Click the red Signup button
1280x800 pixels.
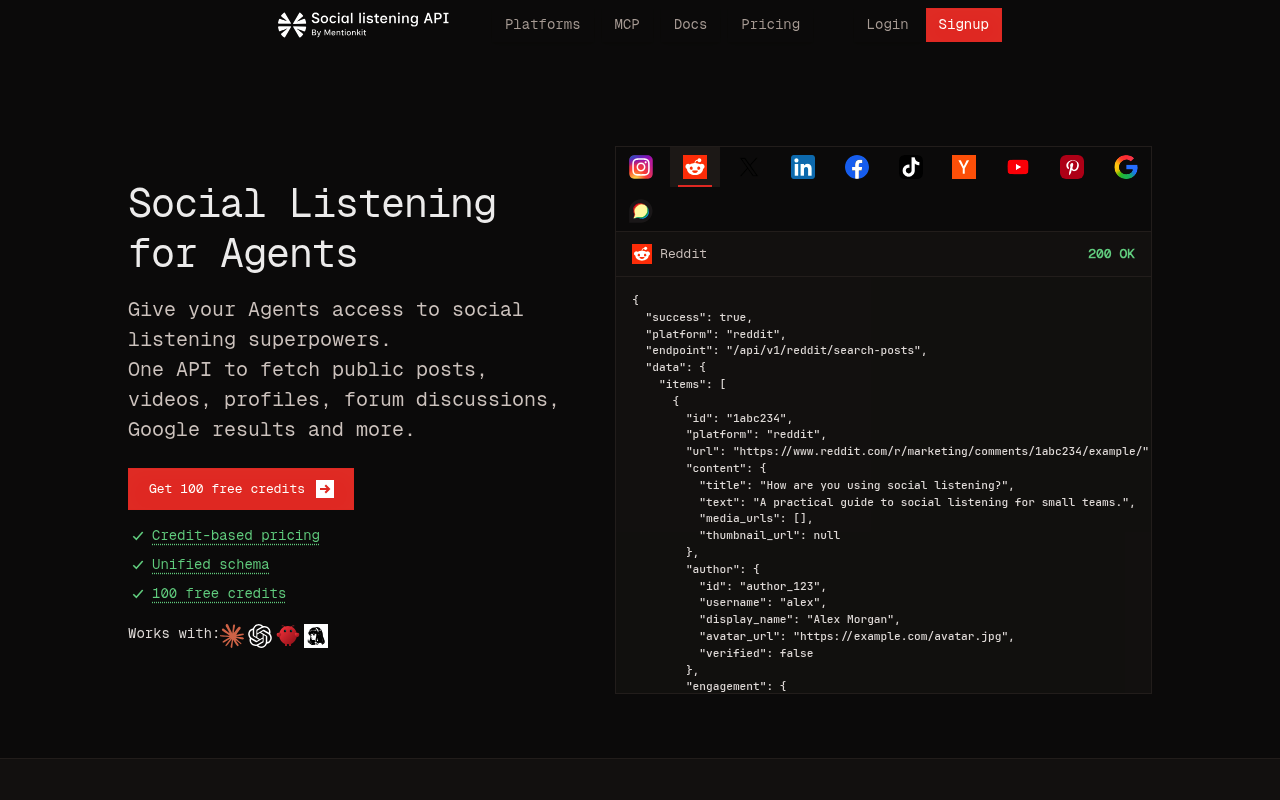964,25
